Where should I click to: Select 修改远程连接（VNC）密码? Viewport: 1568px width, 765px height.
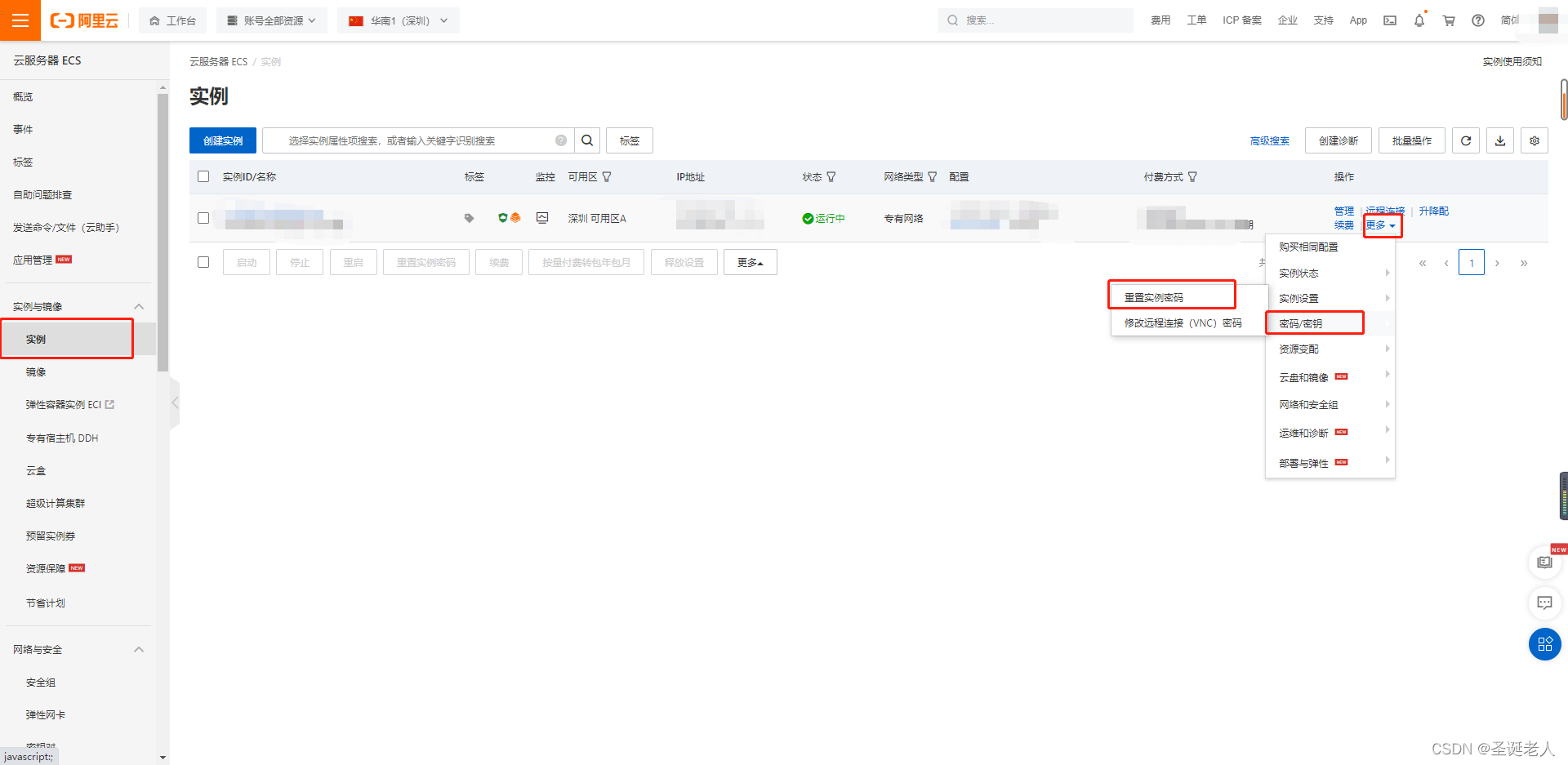[x=1183, y=322]
